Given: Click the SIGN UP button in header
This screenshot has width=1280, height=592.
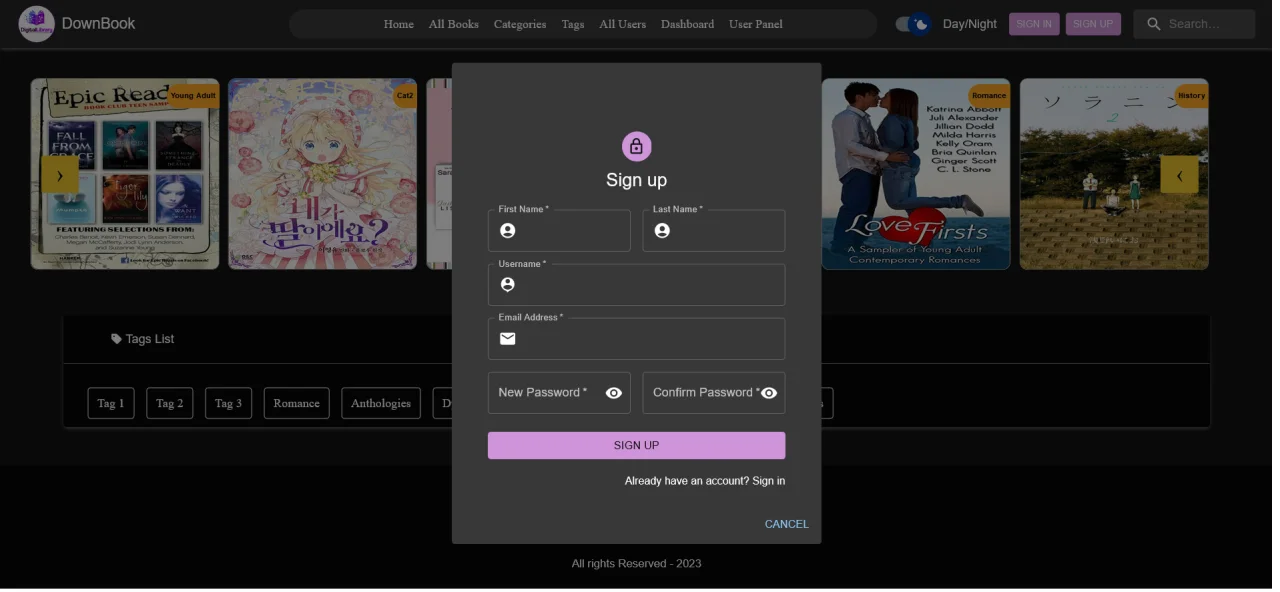Looking at the screenshot, I should pos(1093,24).
